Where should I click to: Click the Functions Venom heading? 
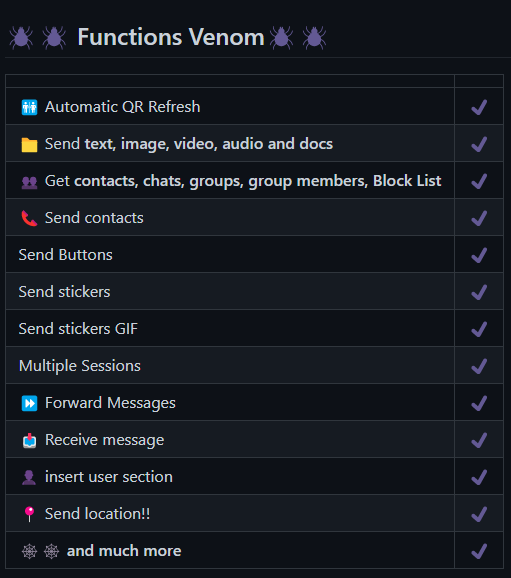point(171,37)
